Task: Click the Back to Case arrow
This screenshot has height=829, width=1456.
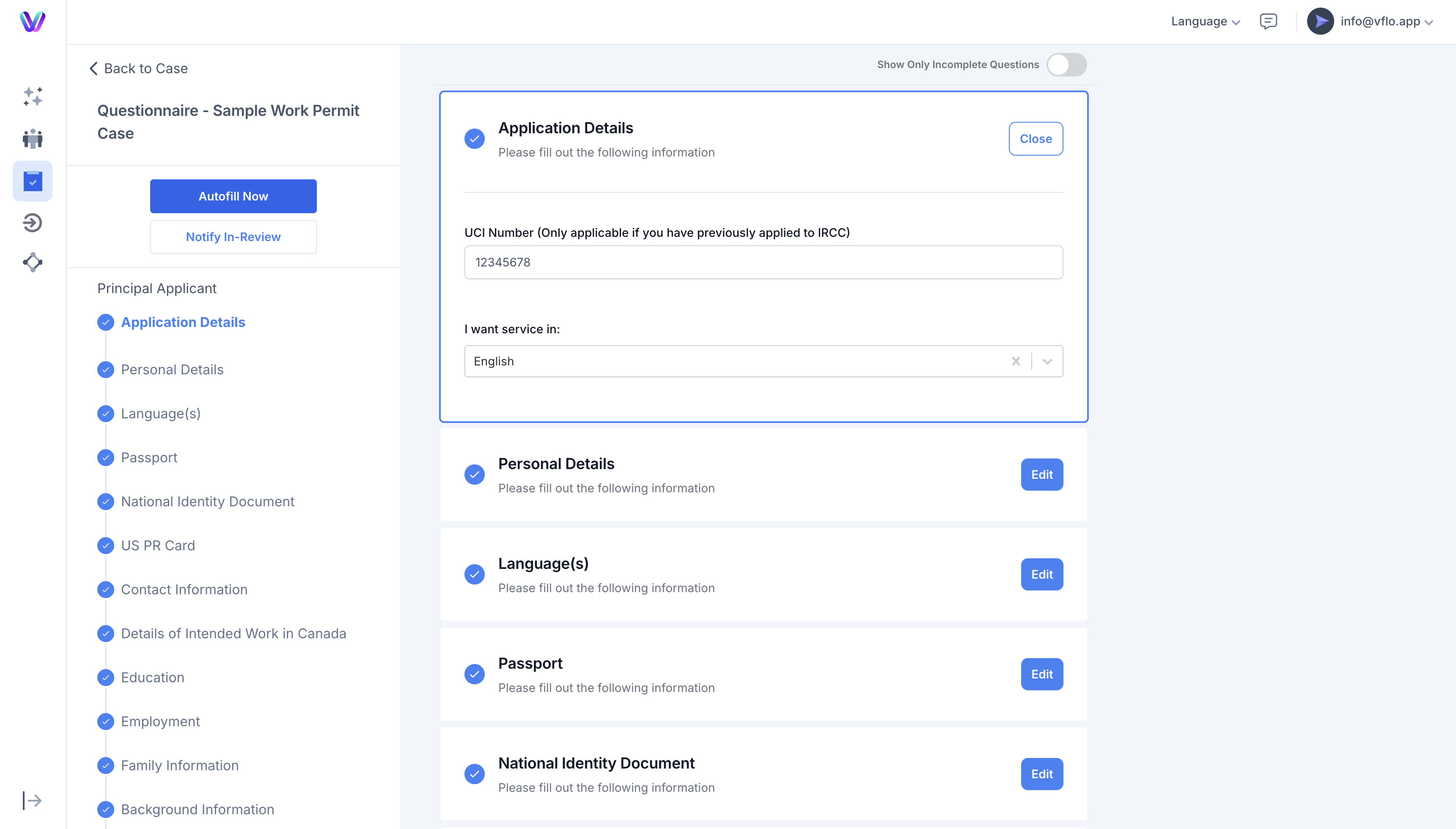Action: pyautogui.click(x=93, y=69)
